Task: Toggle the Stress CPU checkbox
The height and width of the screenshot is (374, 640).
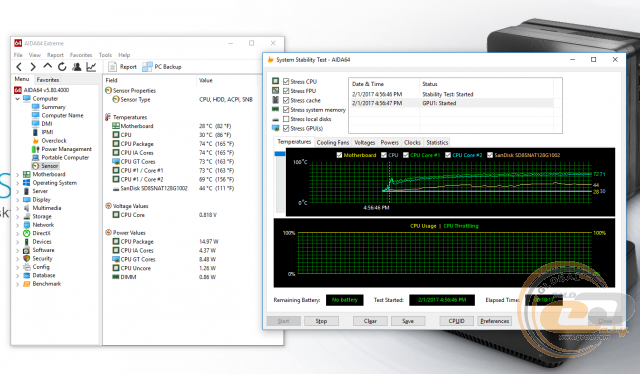Action: (x=286, y=81)
